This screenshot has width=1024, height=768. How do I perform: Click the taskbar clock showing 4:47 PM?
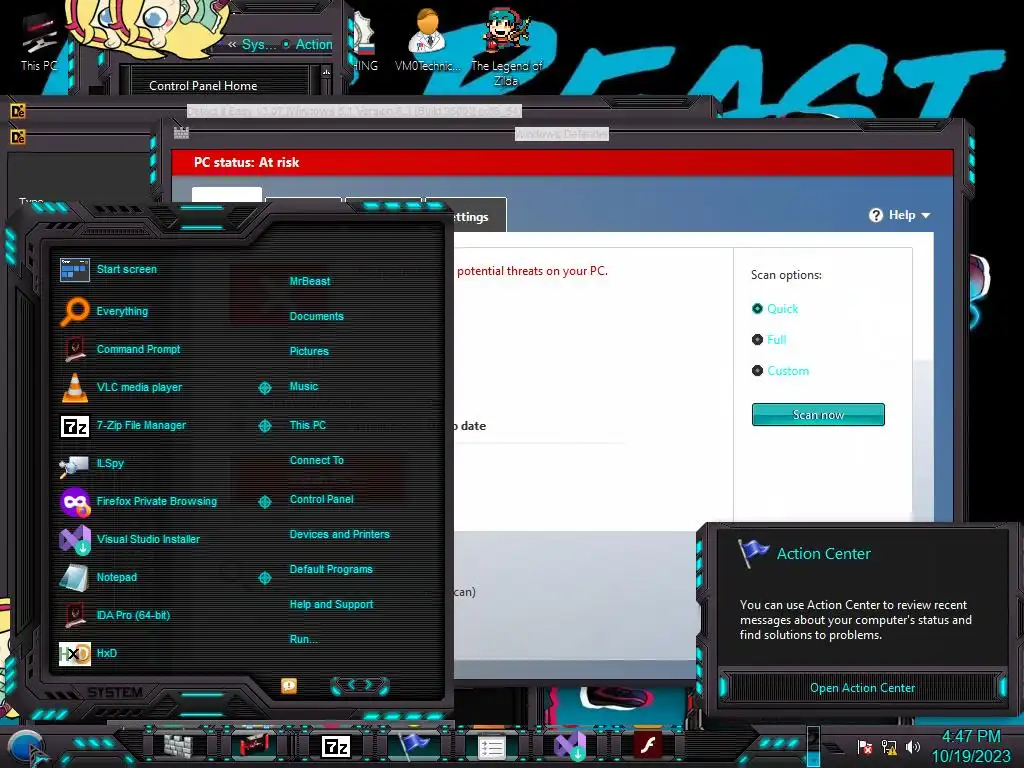[970, 746]
